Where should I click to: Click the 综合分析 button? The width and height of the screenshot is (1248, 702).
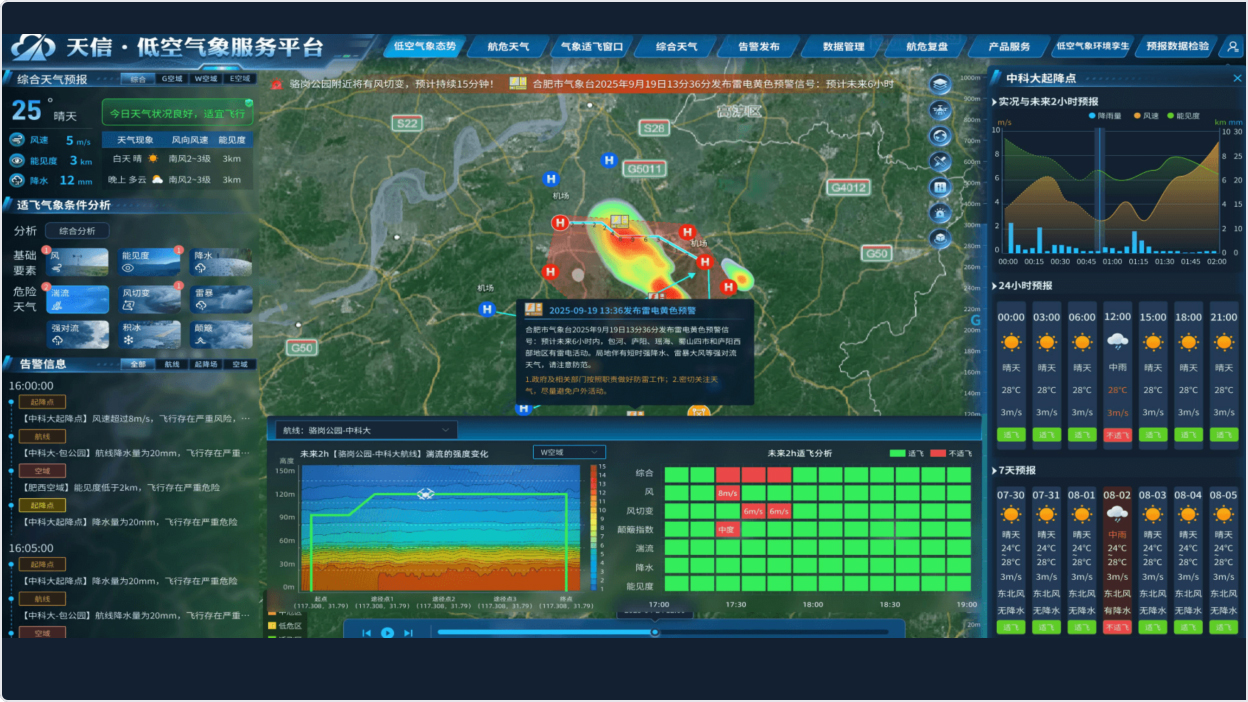click(x=78, y=231)
